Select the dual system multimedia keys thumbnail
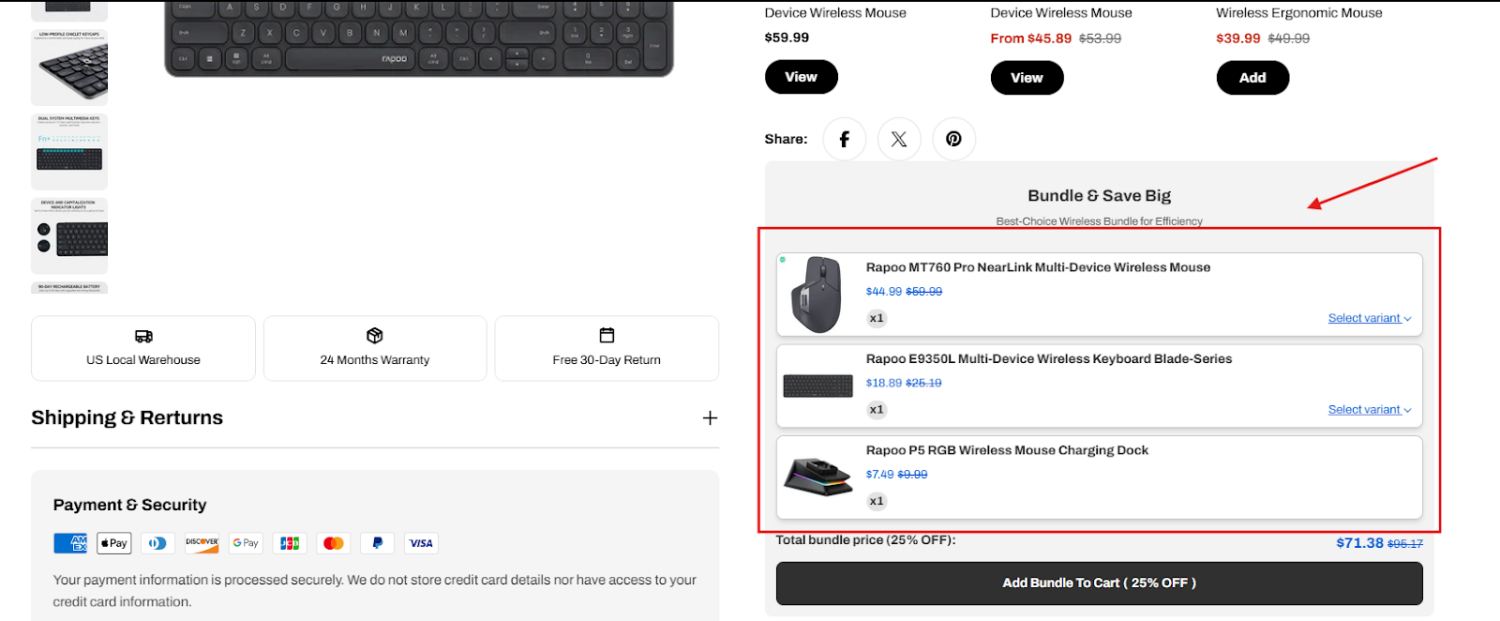This screenshot has width=1500, height=621. 69,152
